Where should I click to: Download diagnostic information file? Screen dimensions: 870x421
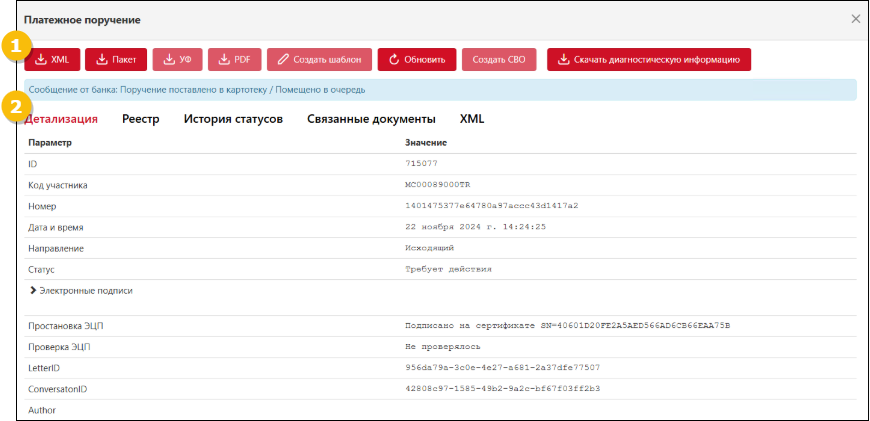click(648, 60)
